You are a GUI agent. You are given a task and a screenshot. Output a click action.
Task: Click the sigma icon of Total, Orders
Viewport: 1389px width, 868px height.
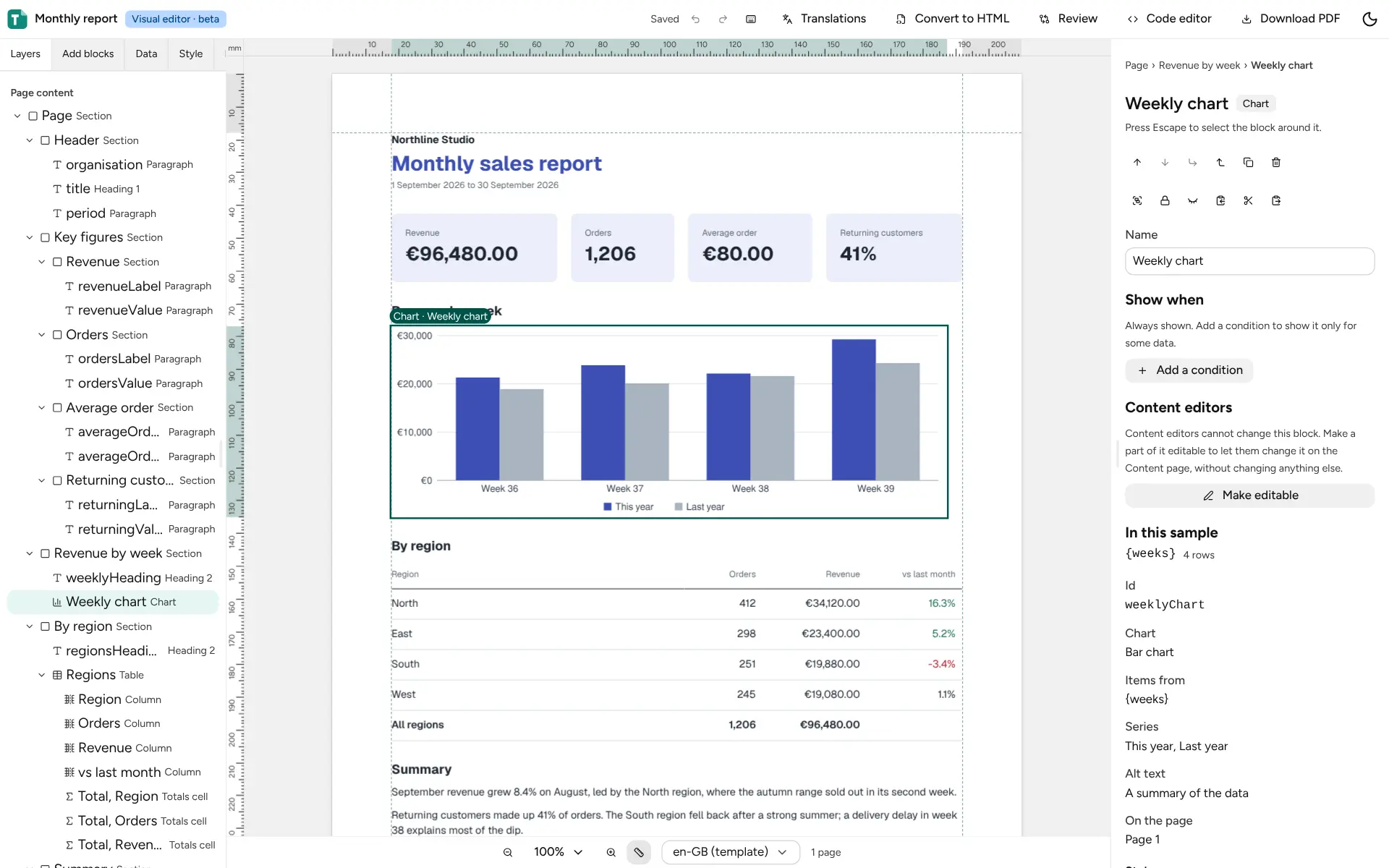(x=69, y=822)
